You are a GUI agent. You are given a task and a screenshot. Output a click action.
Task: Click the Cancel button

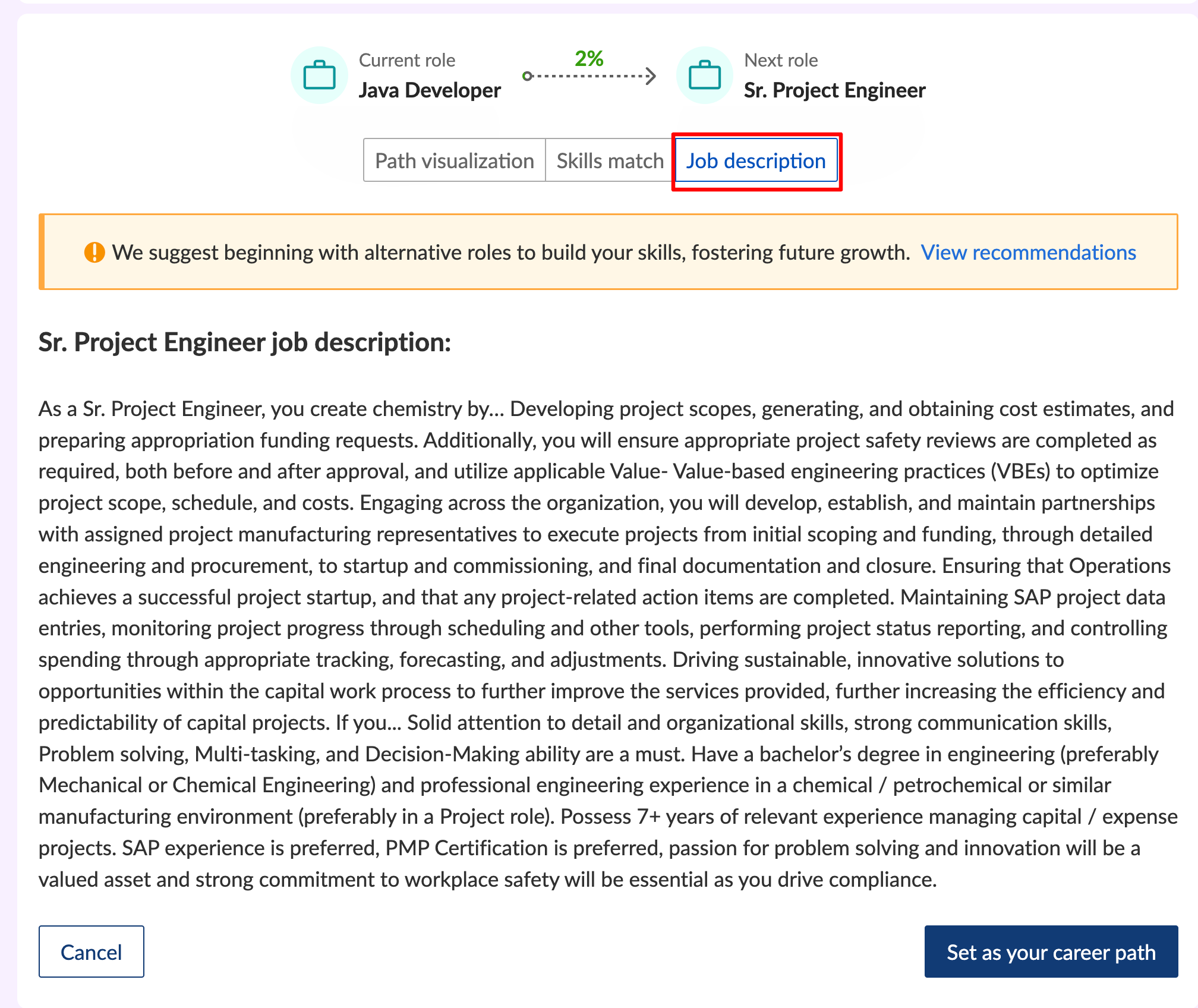tap(92, 952)
